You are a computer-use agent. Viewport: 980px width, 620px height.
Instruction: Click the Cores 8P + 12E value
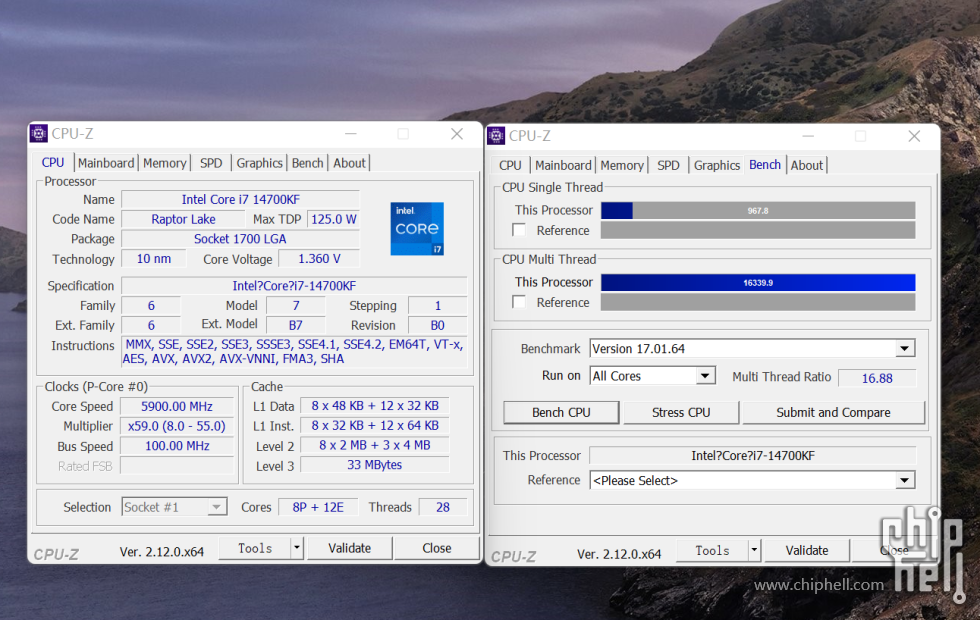coord(318,507)
